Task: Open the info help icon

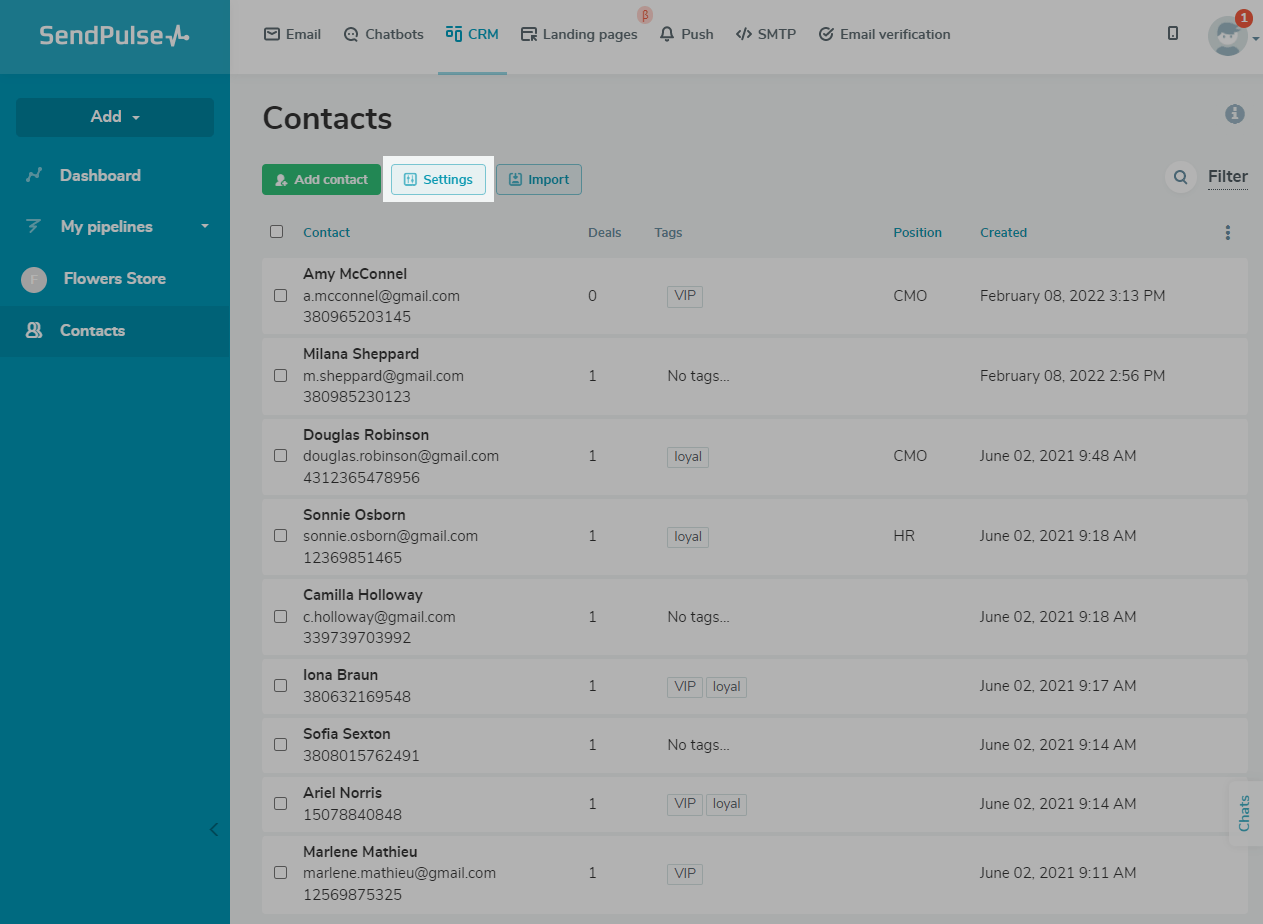Action: click(1235, 114)
